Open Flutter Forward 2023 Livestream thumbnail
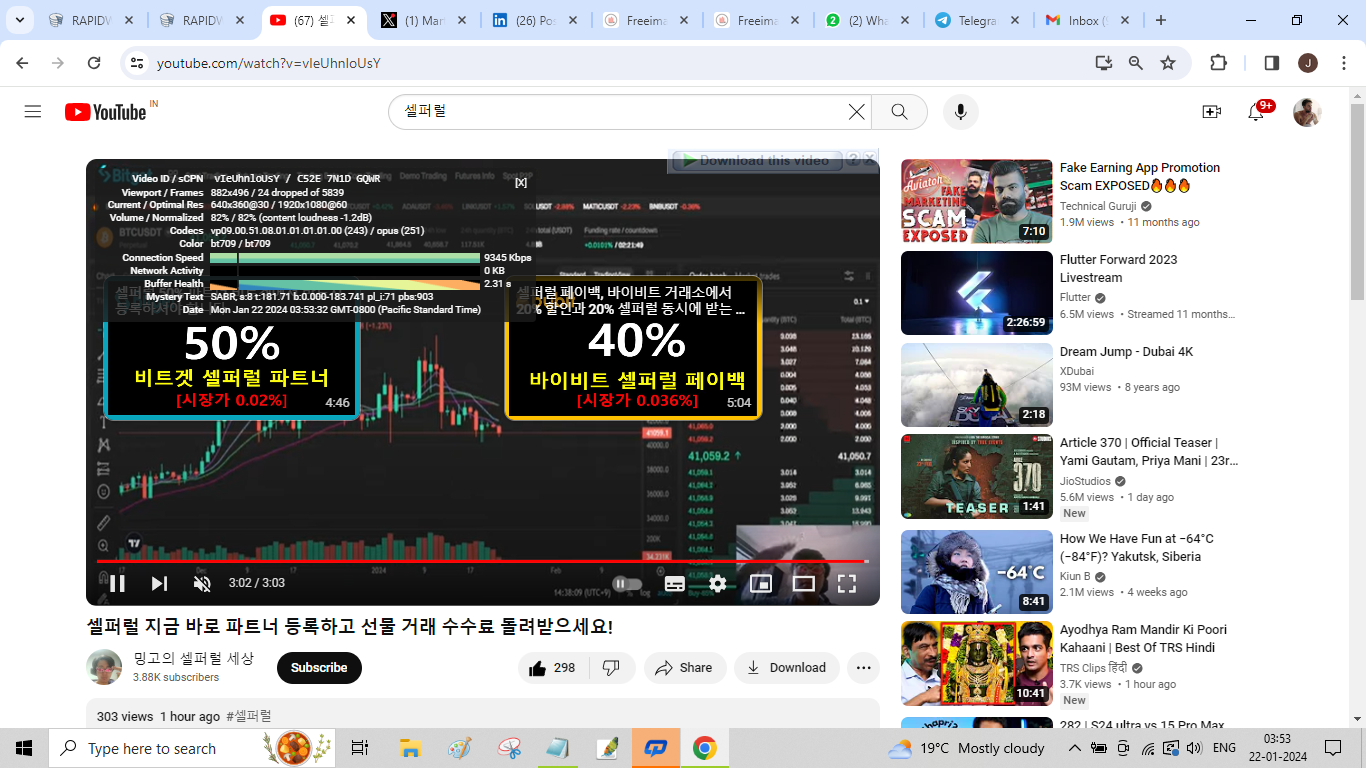Viewport: 1366px width, 768px height. 977,293
